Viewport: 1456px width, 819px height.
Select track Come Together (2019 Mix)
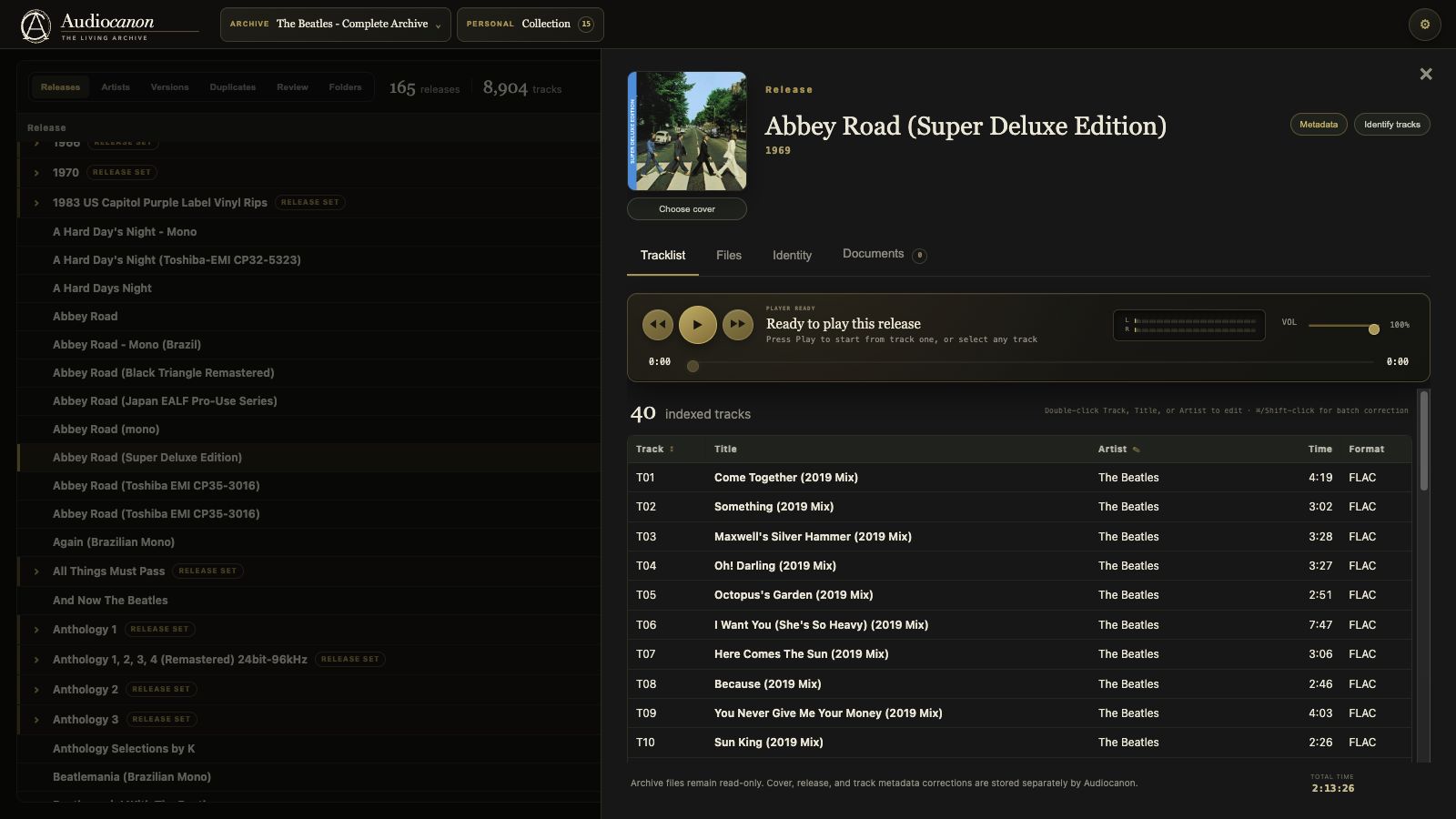(x=1019, y=478)
